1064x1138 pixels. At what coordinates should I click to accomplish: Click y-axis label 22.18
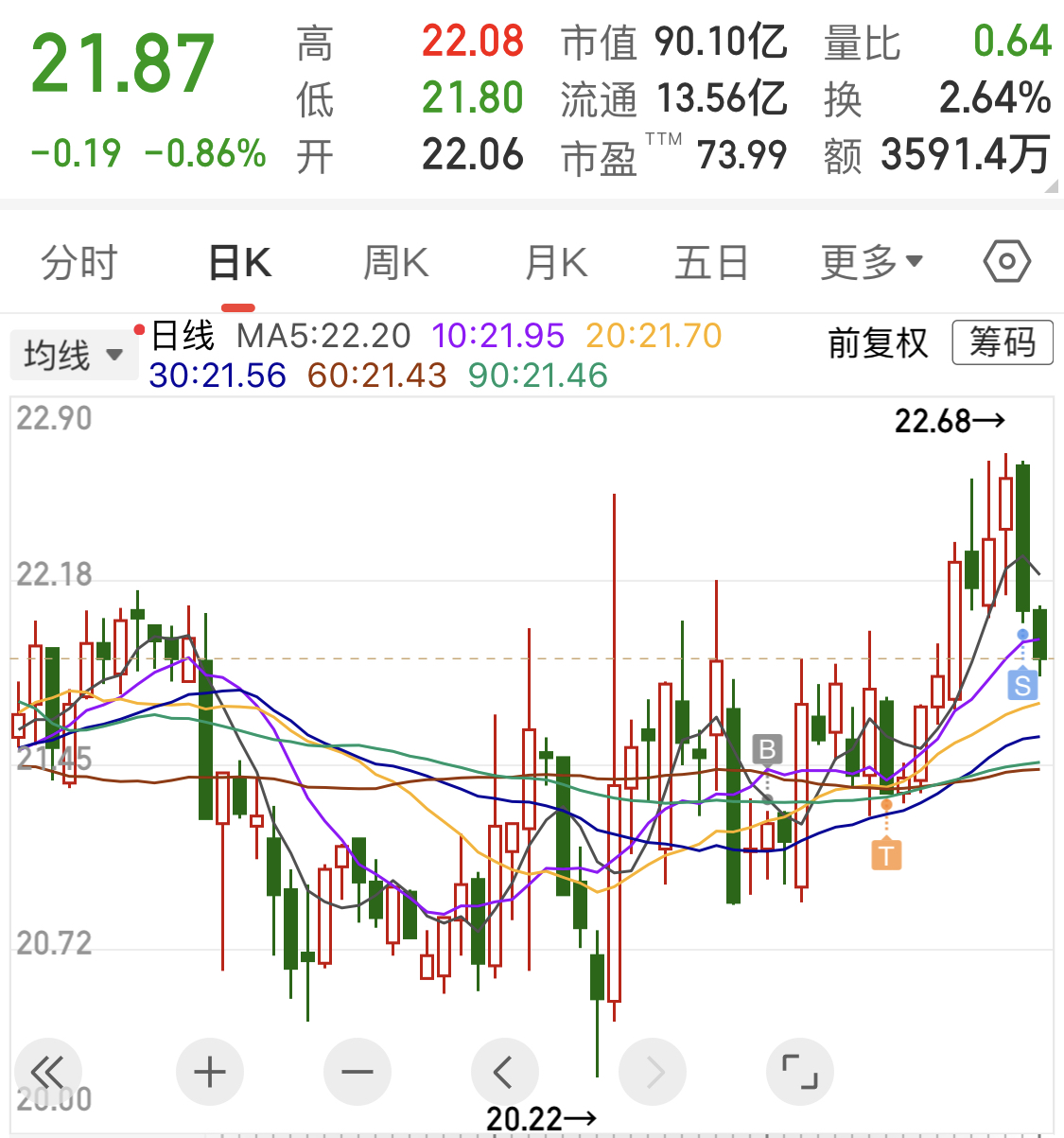point(54,574)
